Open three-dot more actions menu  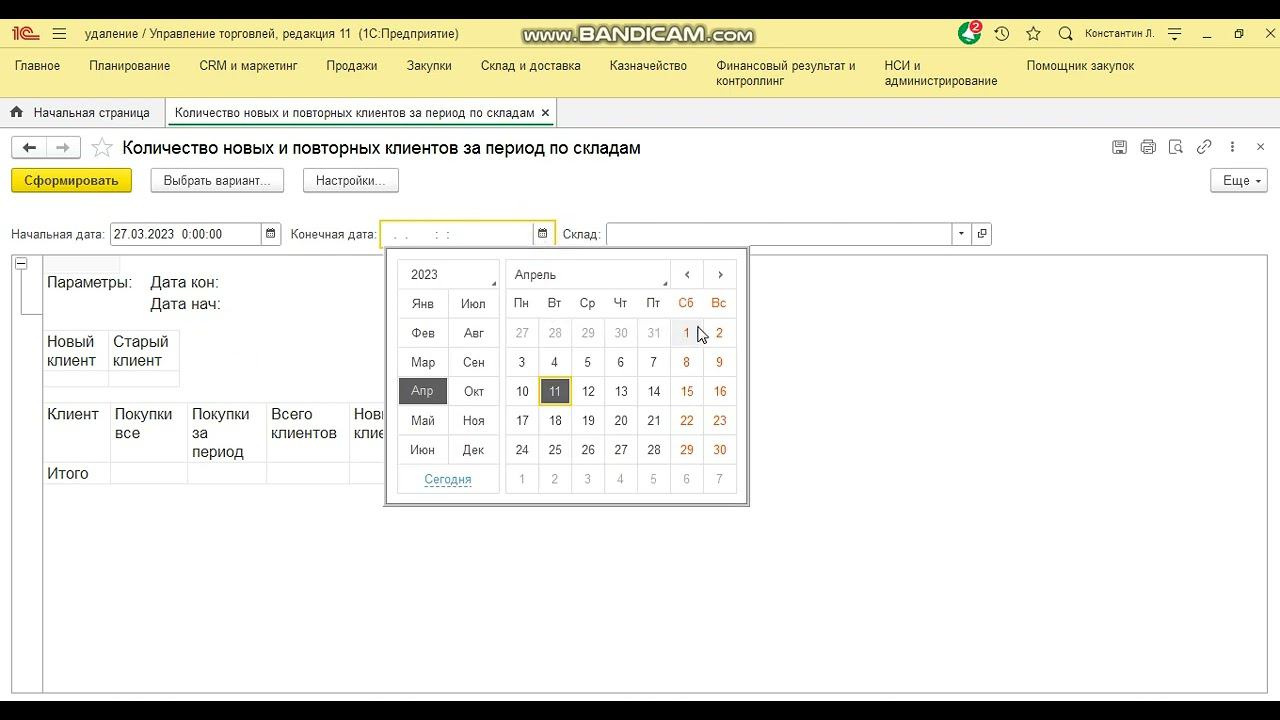point(1232,147)
